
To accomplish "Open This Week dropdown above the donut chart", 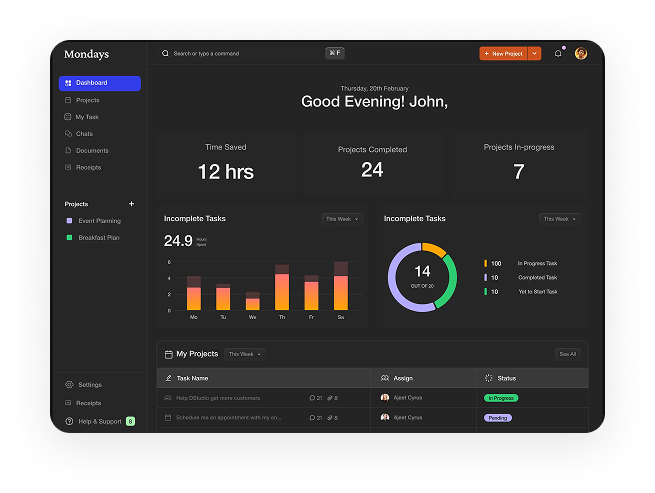I will [559, 218].
